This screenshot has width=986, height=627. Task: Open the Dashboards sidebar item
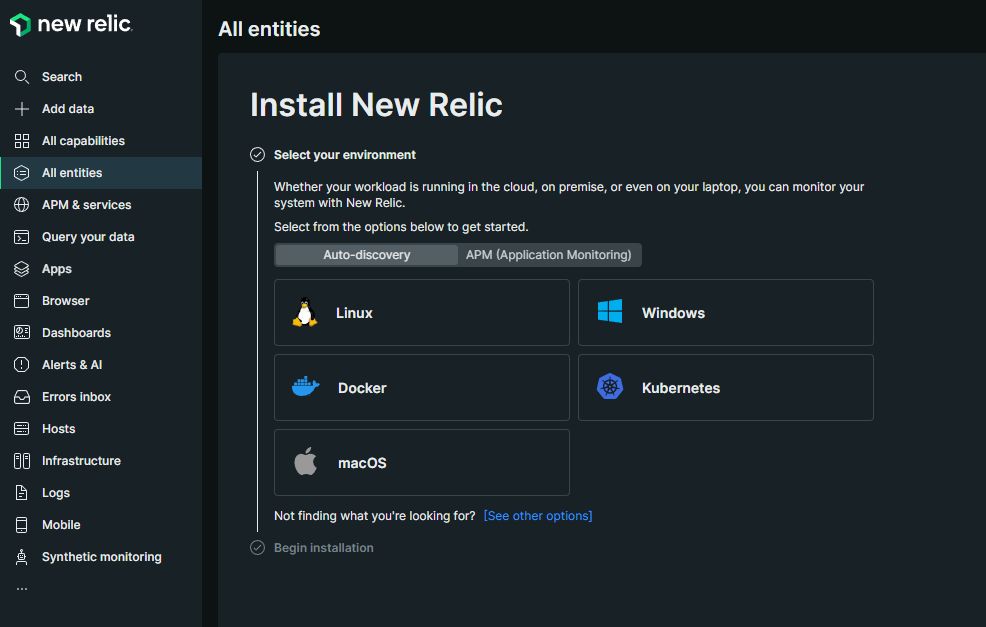pos(101,333)
